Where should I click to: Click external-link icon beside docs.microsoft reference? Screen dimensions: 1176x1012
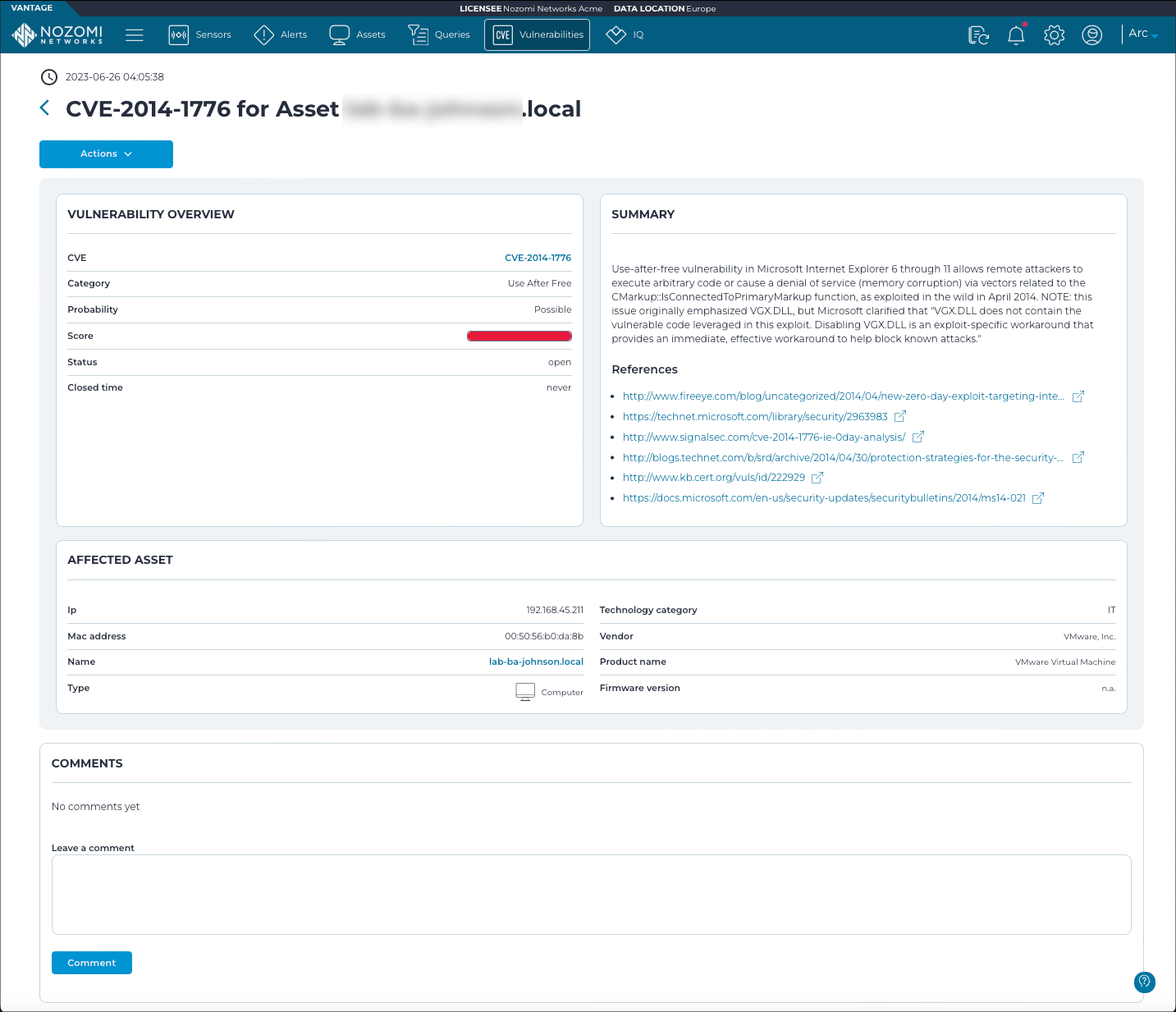1038,497
